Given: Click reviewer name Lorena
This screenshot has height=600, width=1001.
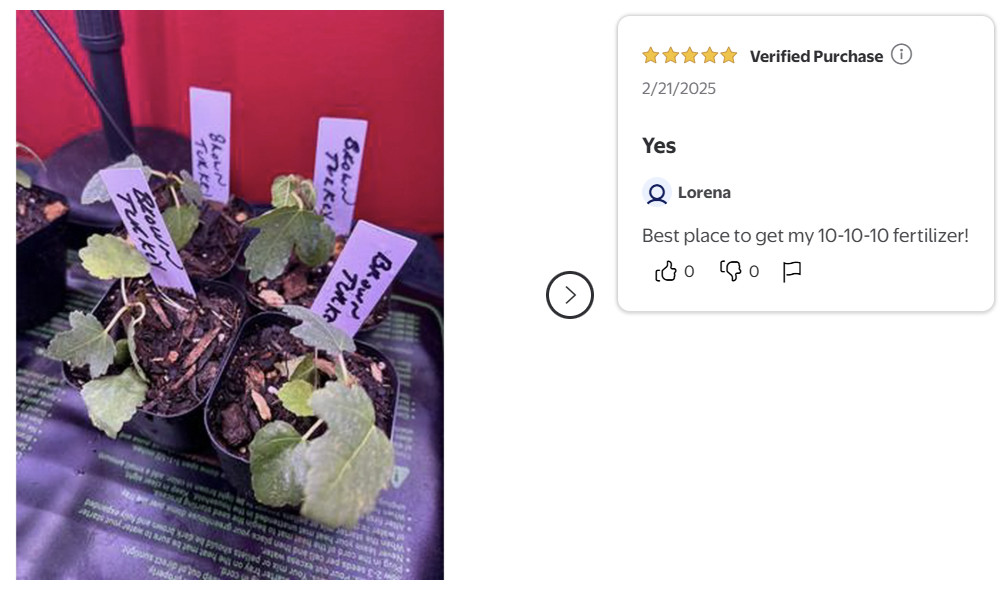Looking at the screenshot, I should tap(704, 193).
